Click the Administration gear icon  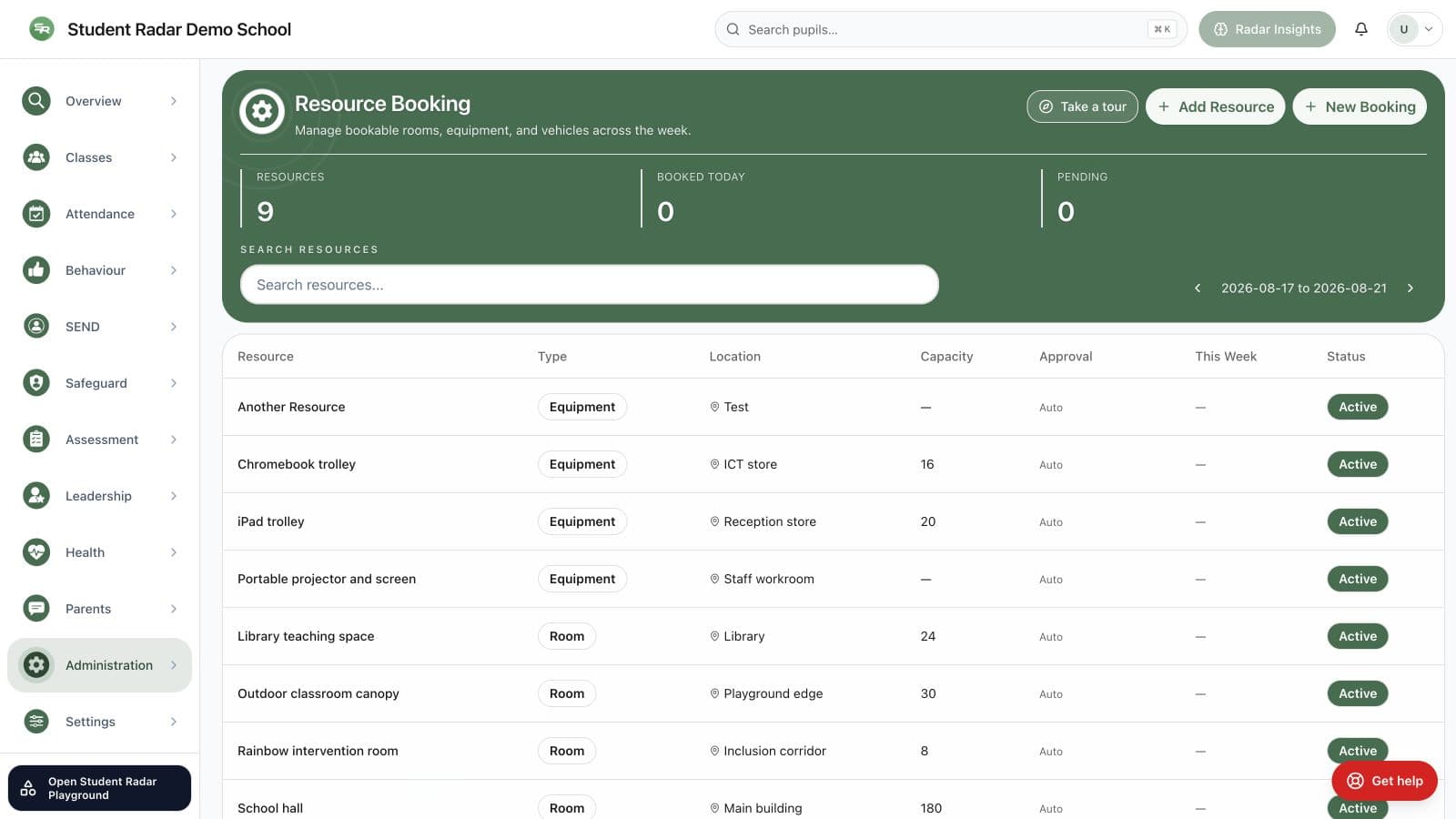tap(36, 665)
